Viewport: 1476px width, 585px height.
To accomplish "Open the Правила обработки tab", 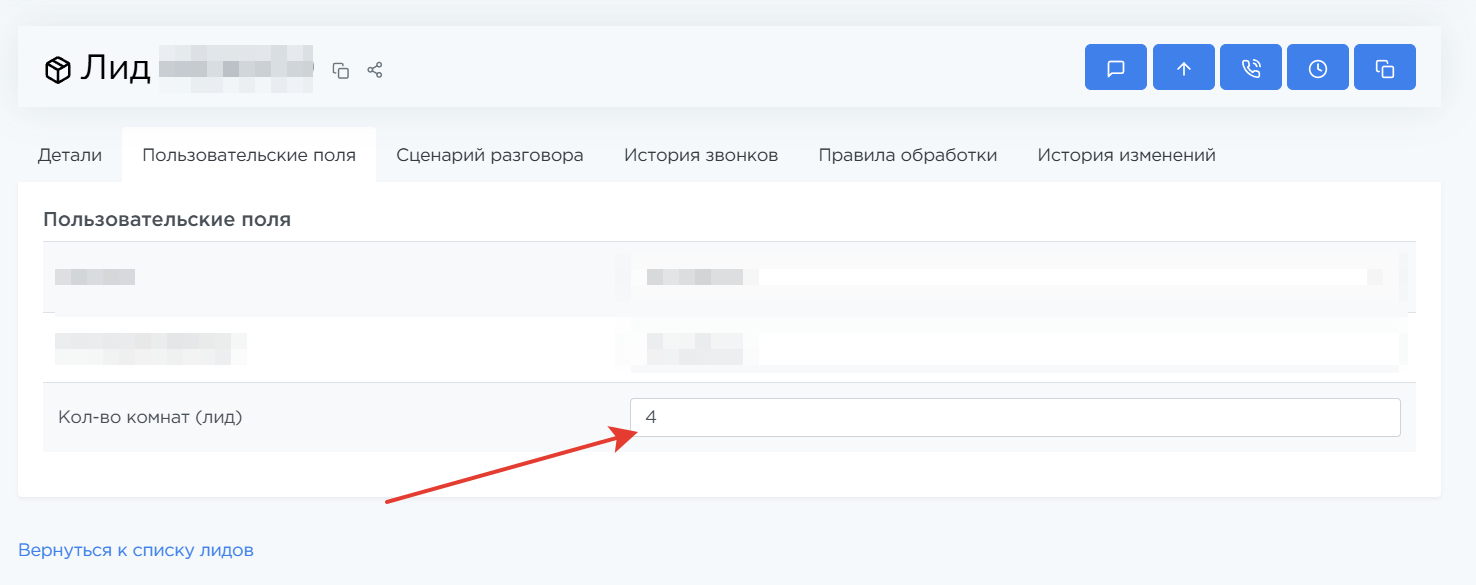I will point(907,155).
